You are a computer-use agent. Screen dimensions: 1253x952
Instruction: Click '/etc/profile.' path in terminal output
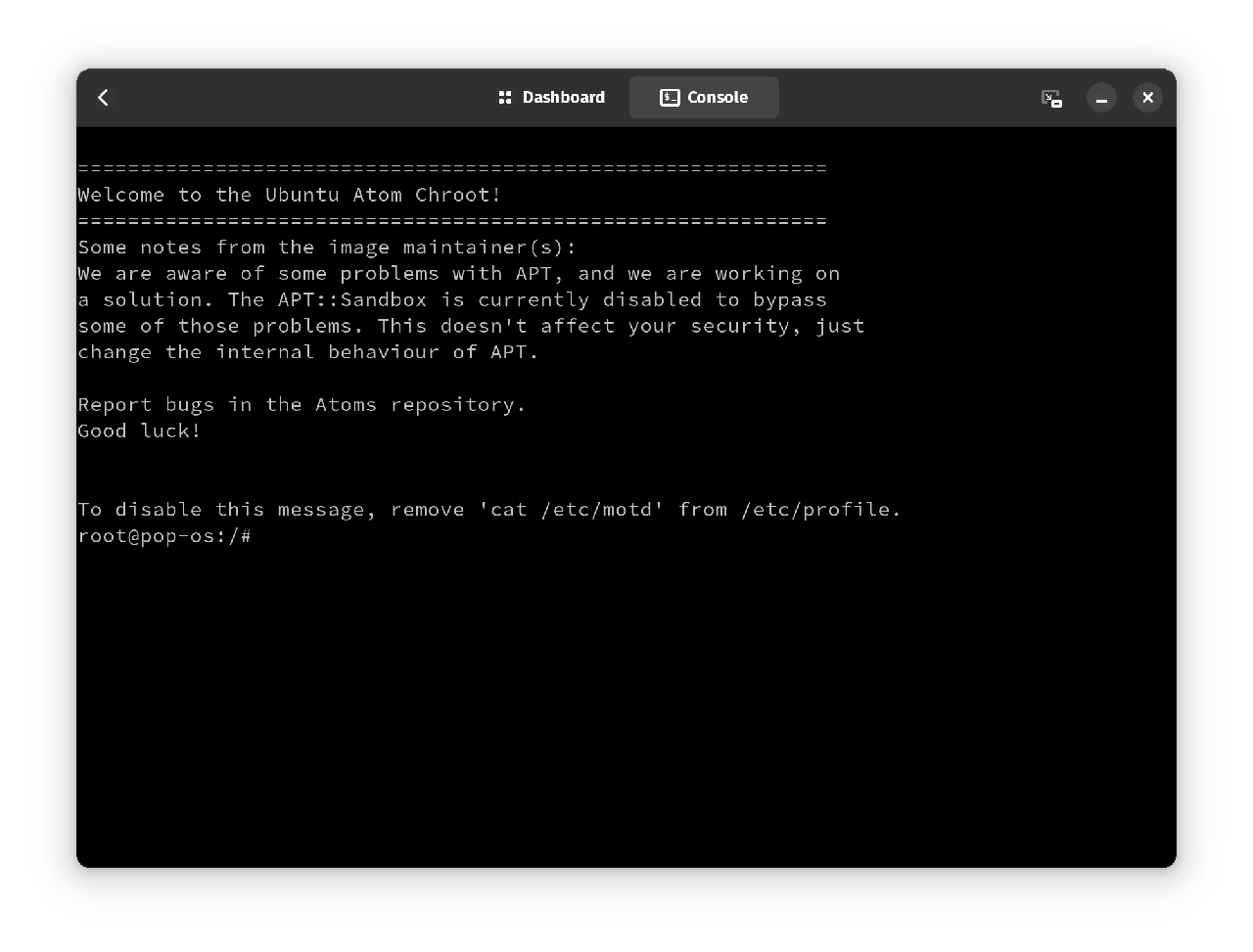pos(820,510)
